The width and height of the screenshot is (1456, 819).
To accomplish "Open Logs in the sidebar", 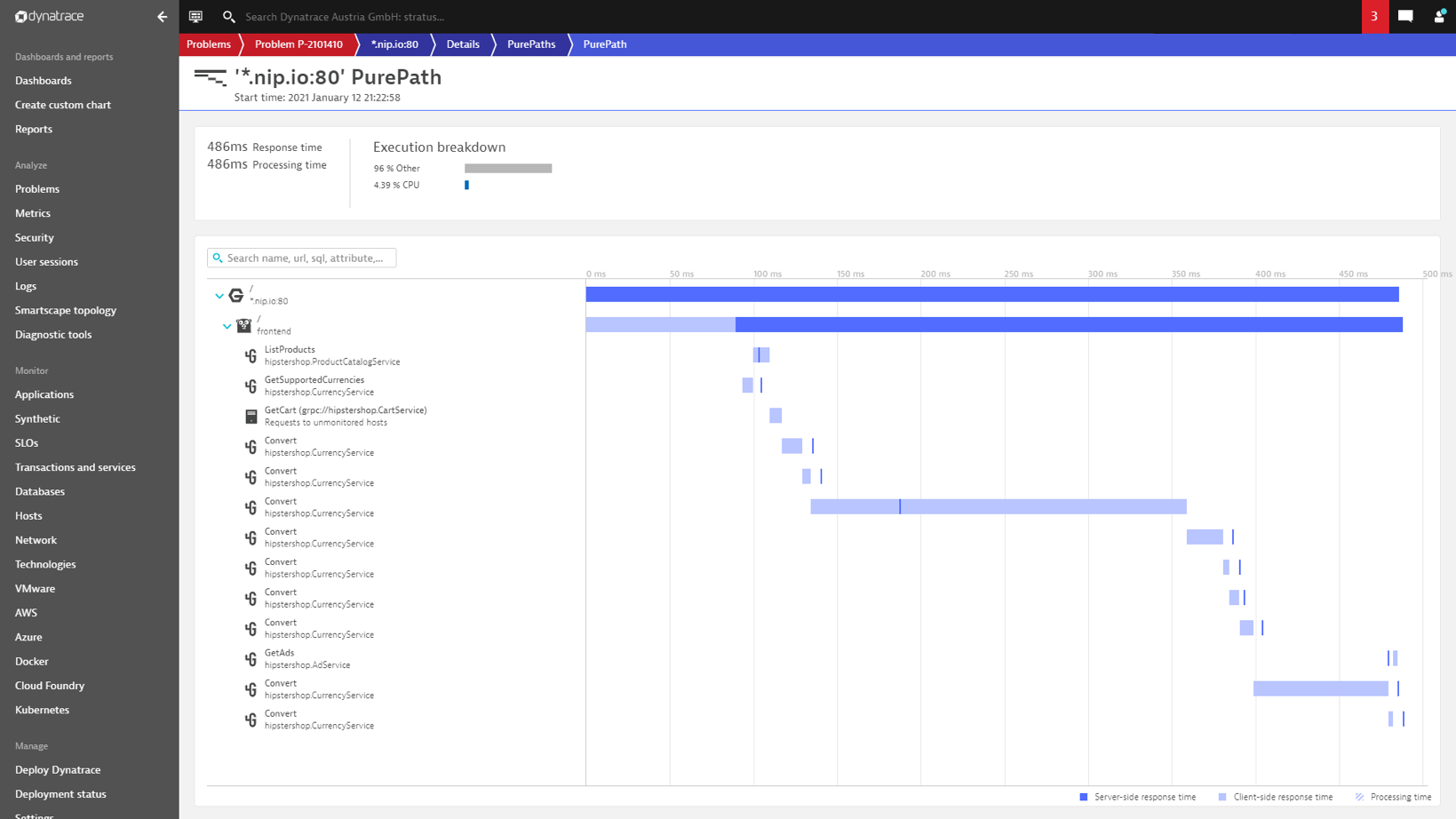I will [x=26, y=286].
